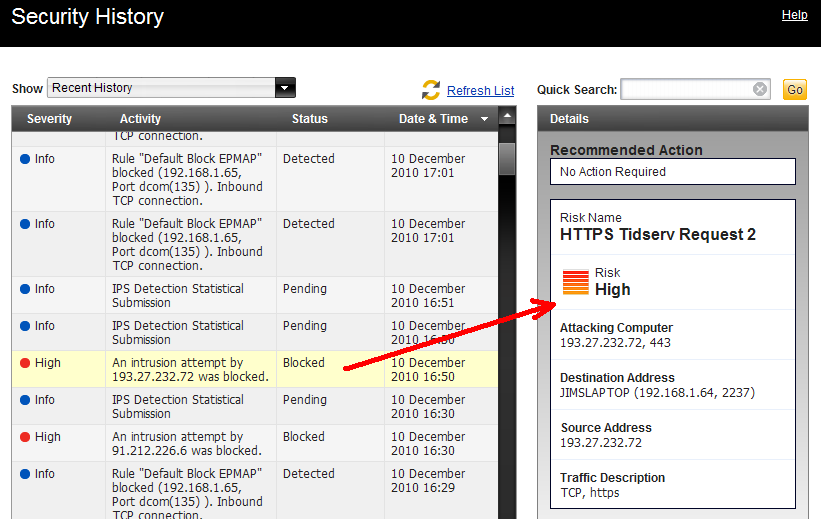Click the refresh arrows icon
Screen dimensions: 821x519
point(431,90)
